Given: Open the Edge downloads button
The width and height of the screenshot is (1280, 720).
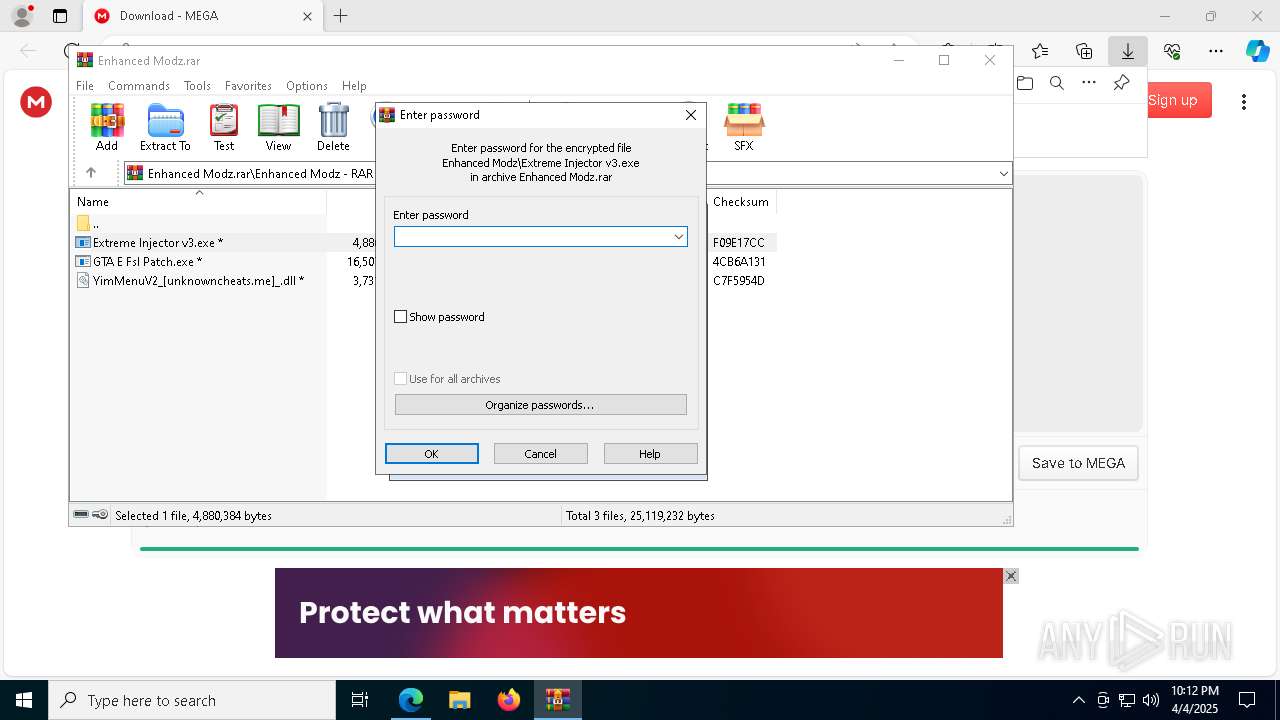Looking at the screenshot, I should coord(1128,51).
